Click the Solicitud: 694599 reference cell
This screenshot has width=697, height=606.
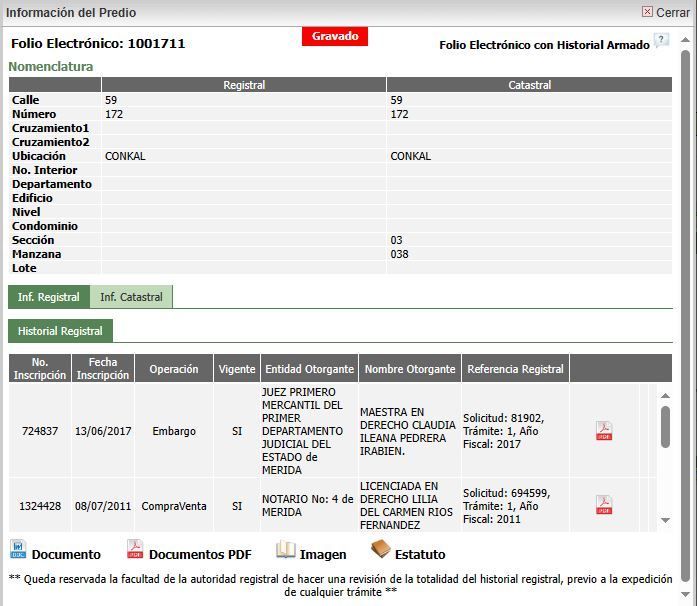click(x=515, y=506)
